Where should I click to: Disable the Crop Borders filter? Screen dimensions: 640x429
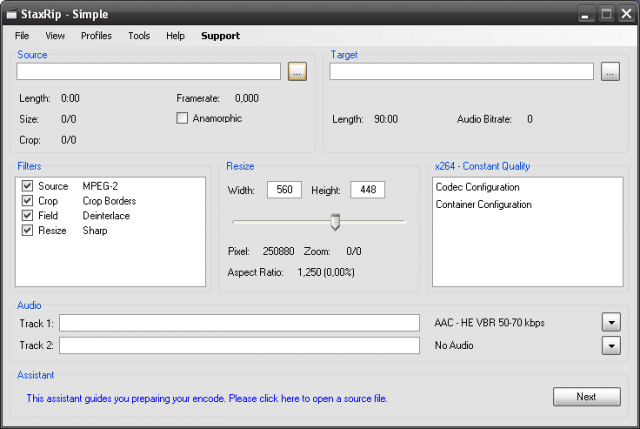[28, 201]
